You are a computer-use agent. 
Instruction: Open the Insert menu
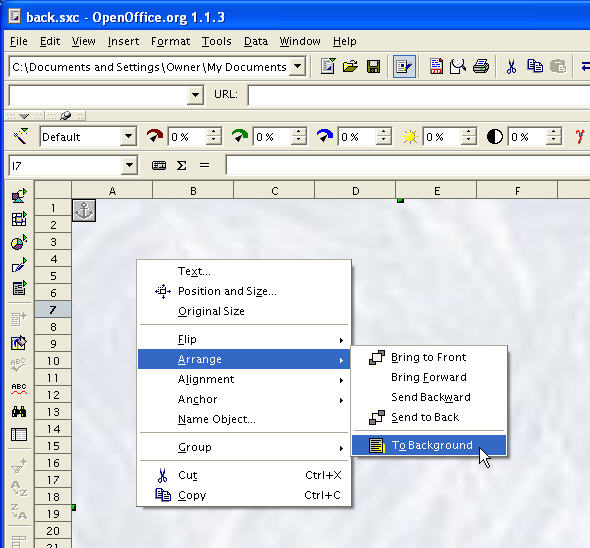point(123,41)
